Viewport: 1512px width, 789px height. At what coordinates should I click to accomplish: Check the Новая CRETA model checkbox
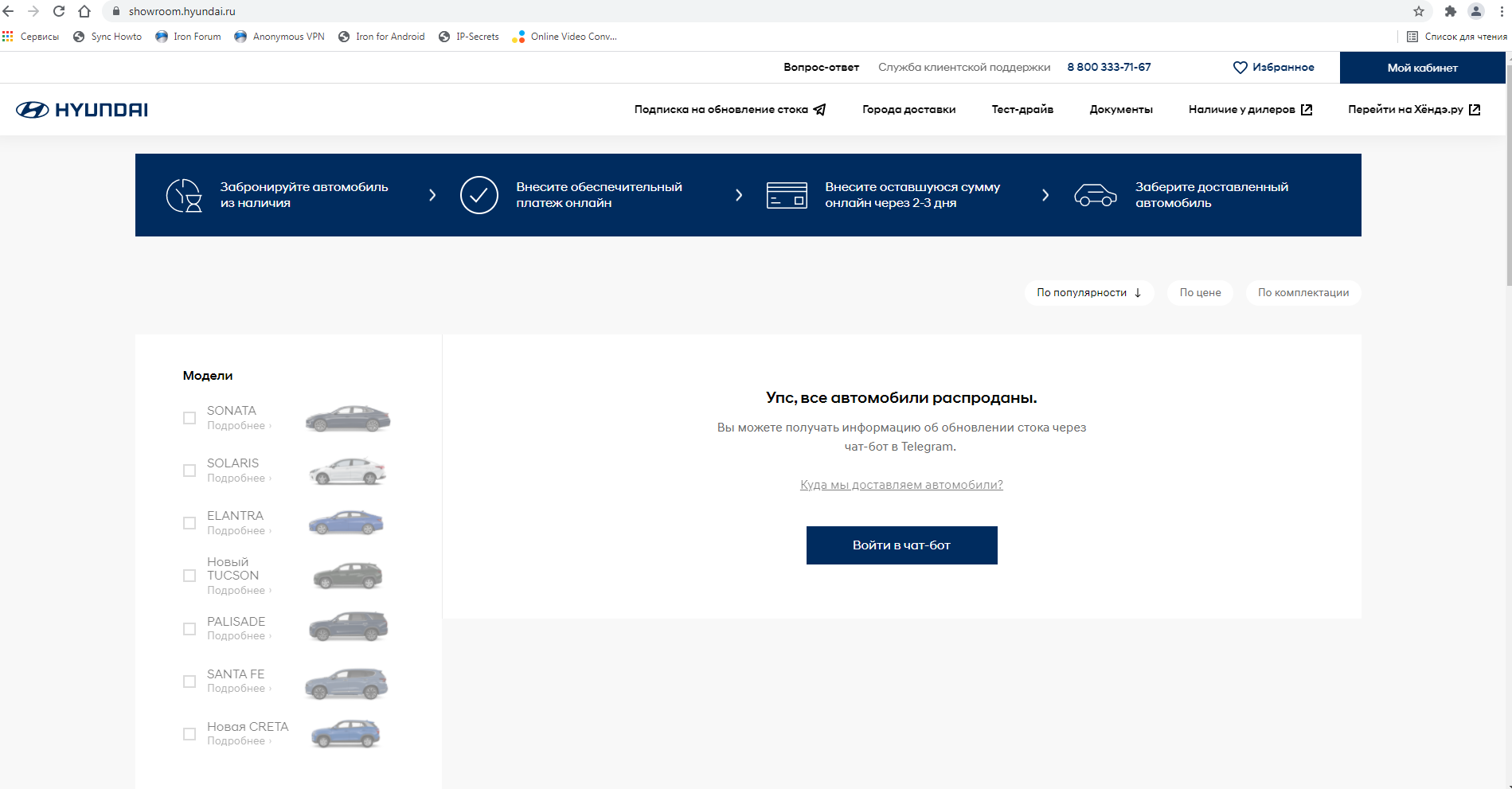(x=189, y=734)
